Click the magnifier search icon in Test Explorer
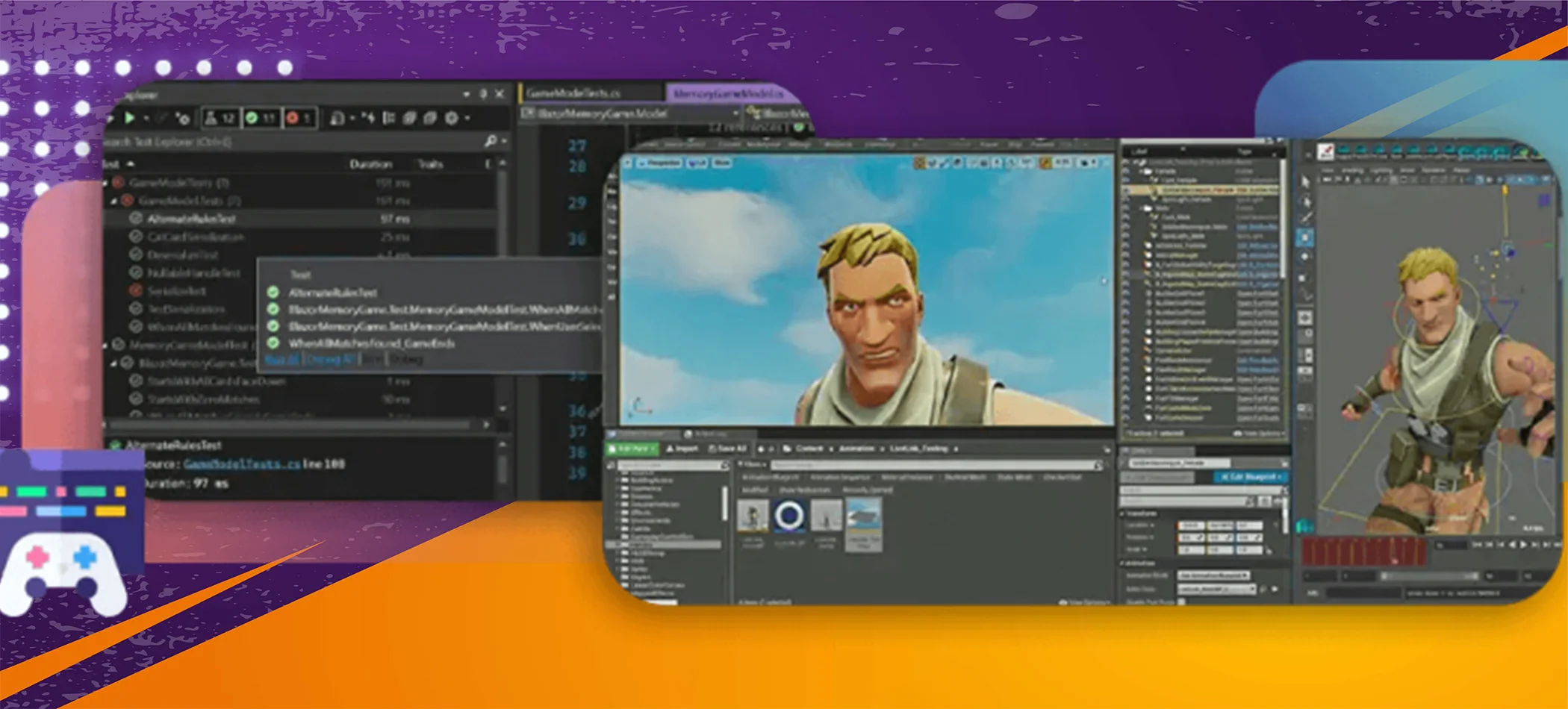The height and width of the screenshot is (709, 1568). (x=491, y=141)
